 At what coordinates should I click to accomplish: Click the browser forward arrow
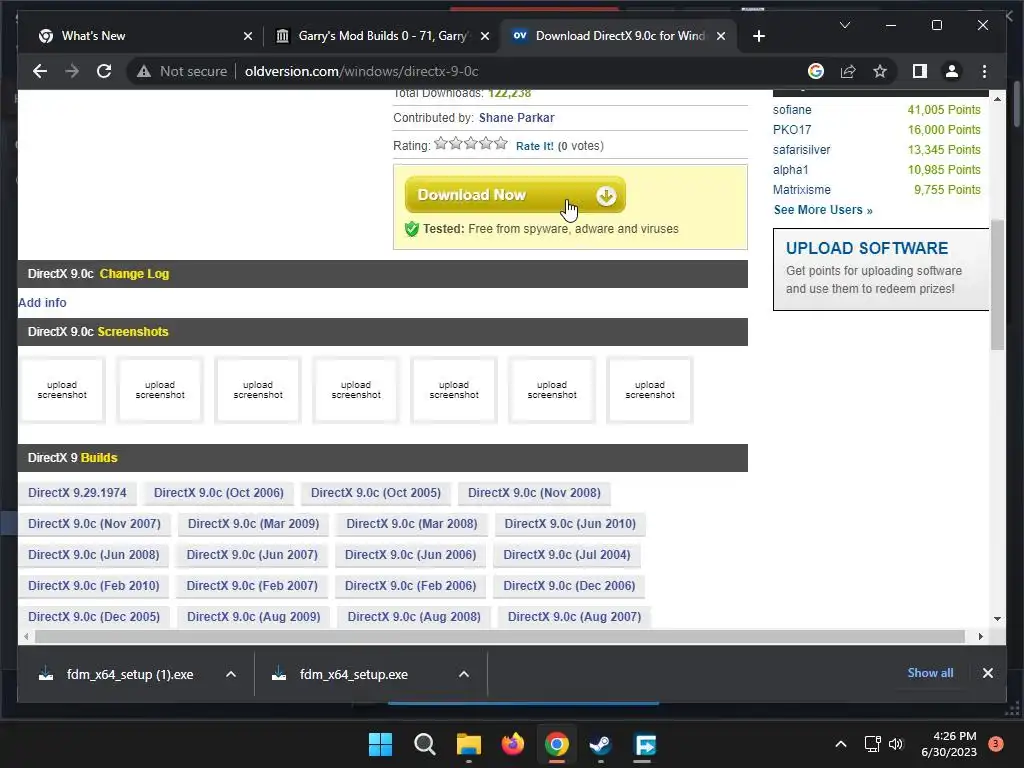tap(72, 71)
